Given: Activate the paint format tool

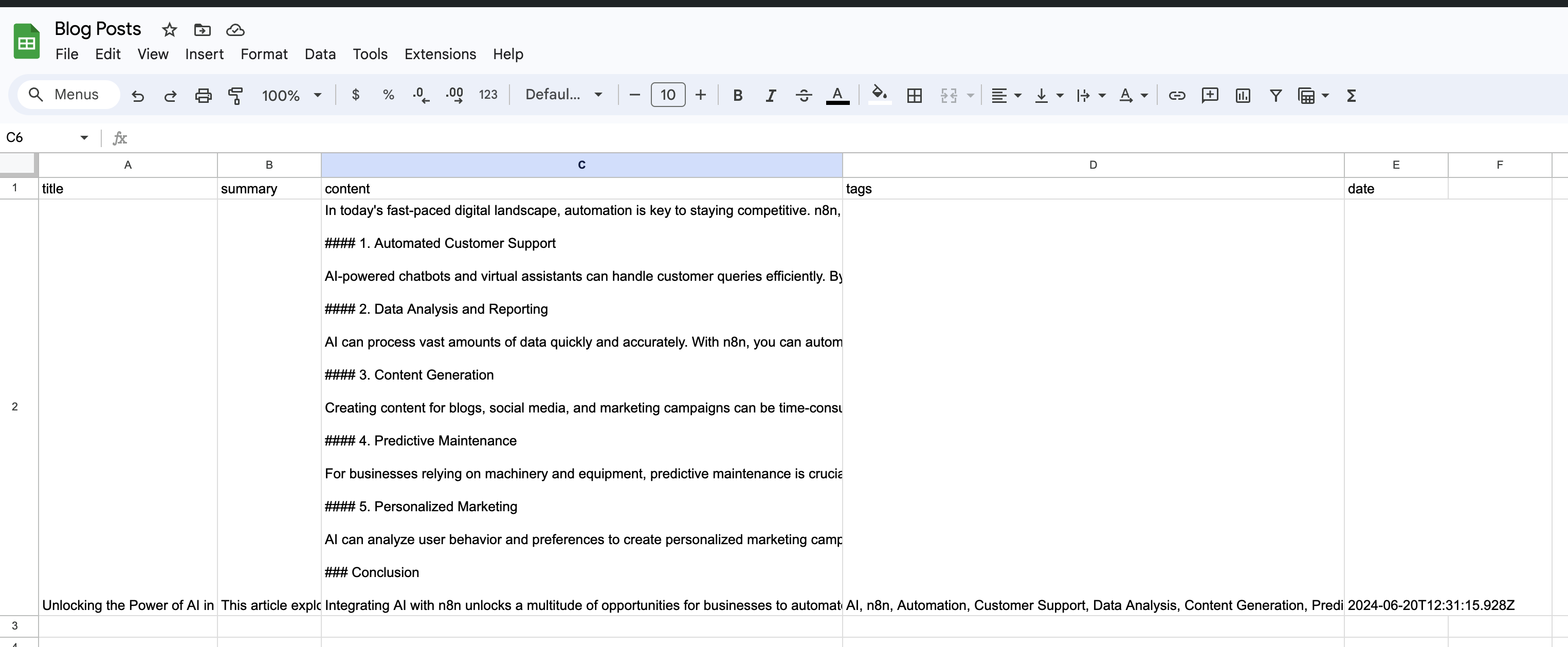Looking at the screenshot, I should point(235,95).
